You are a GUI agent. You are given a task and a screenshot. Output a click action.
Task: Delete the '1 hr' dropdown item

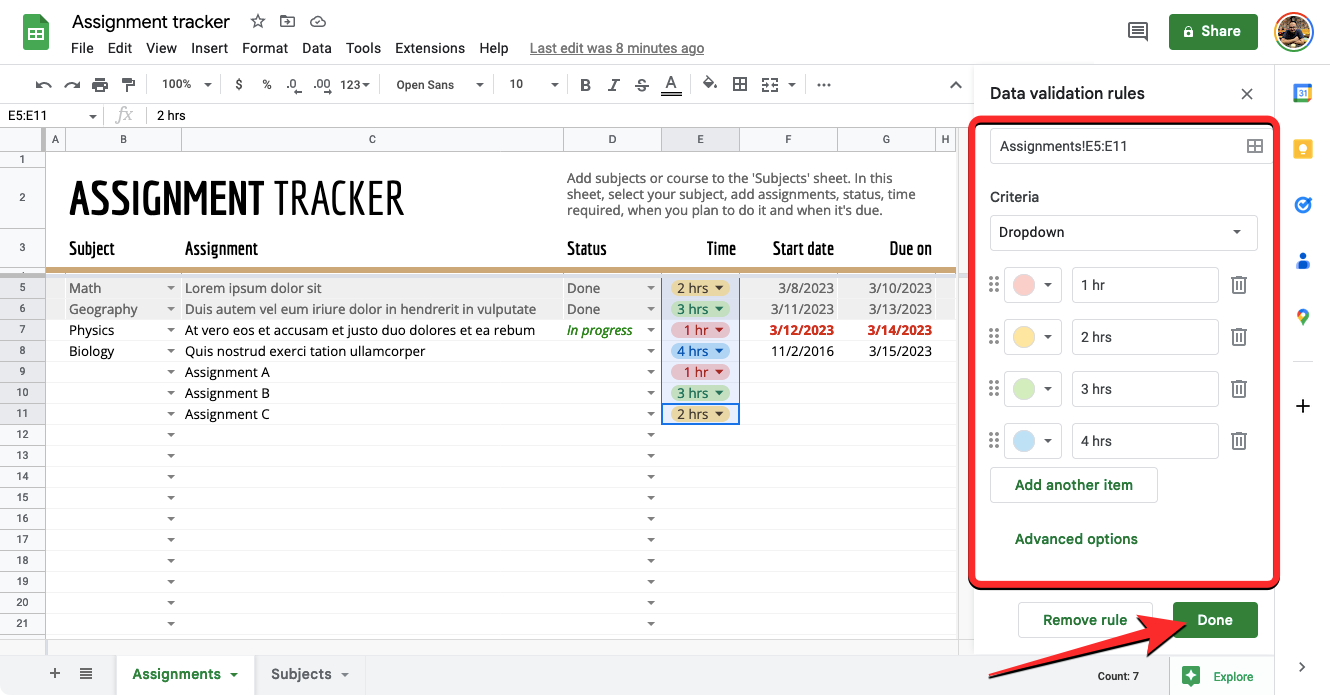coord(1238,285)
